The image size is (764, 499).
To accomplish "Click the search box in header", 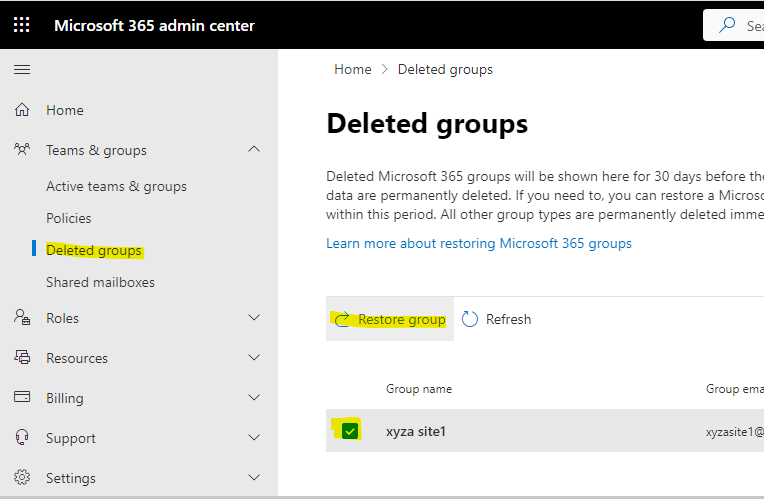I will tap(738, 26).
